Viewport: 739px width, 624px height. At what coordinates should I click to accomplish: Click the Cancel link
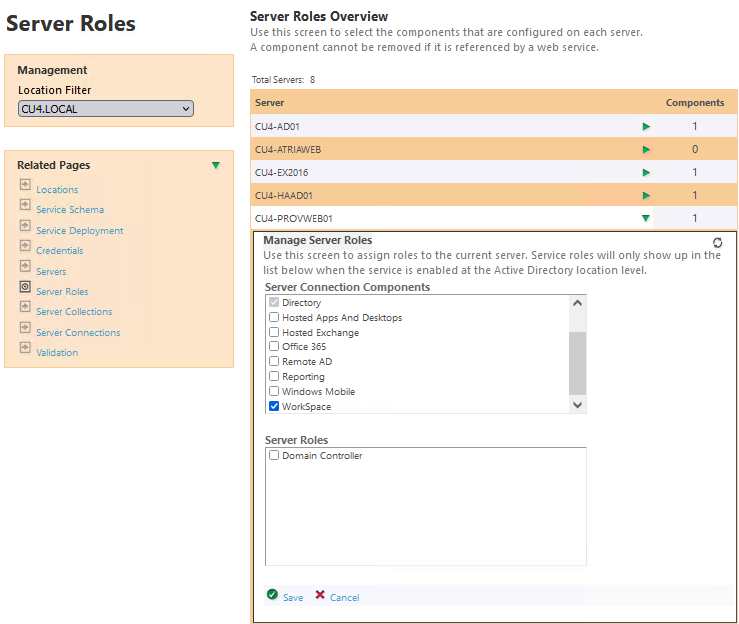click(x=344, y=598)
